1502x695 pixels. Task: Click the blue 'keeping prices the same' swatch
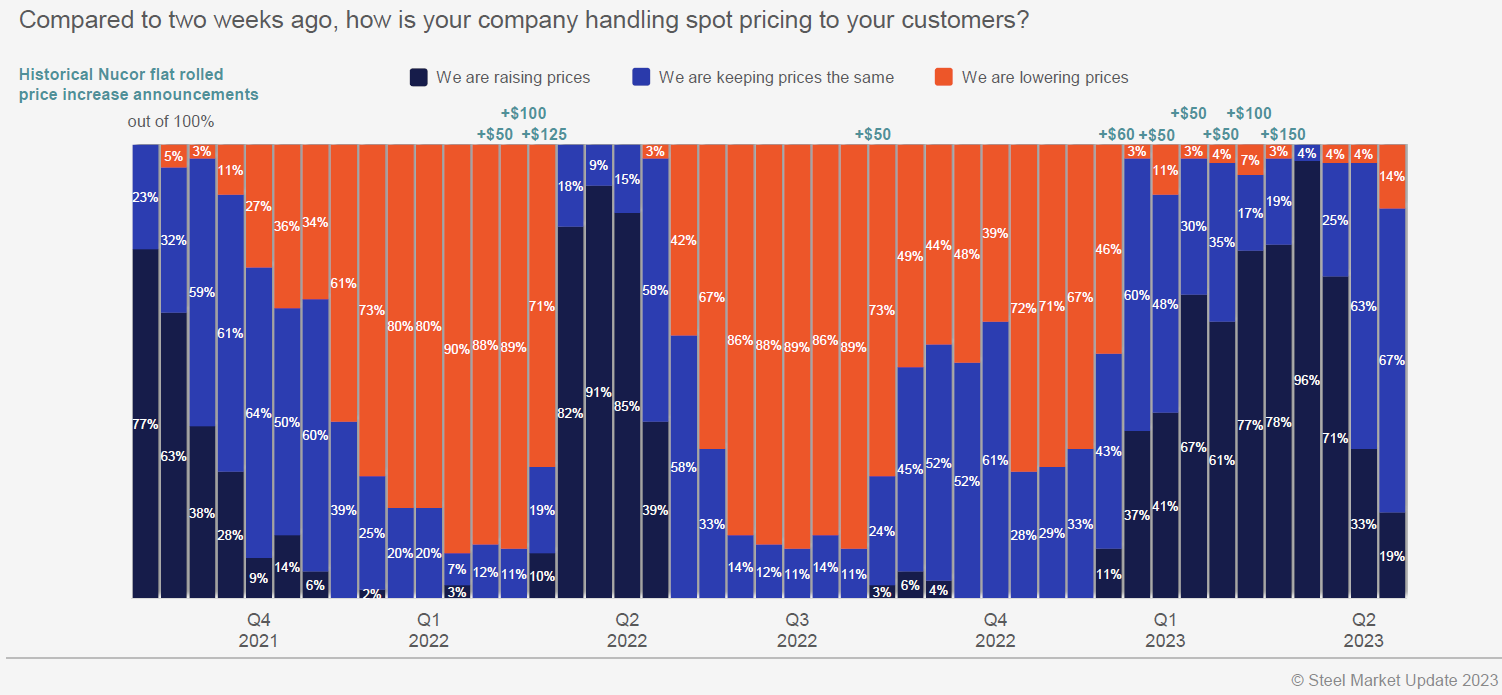click(642, 77)
